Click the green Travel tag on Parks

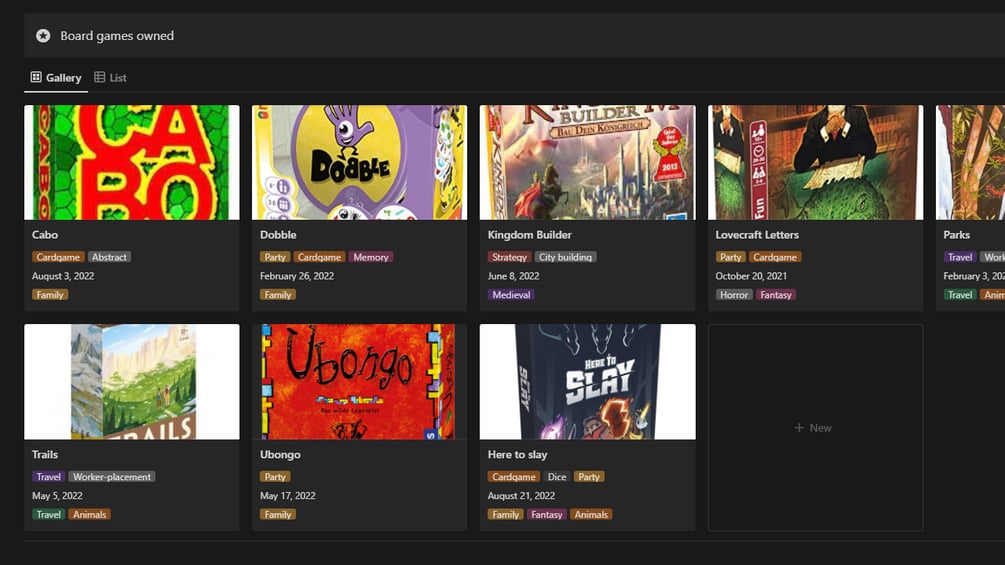click(x=959, y=295)
